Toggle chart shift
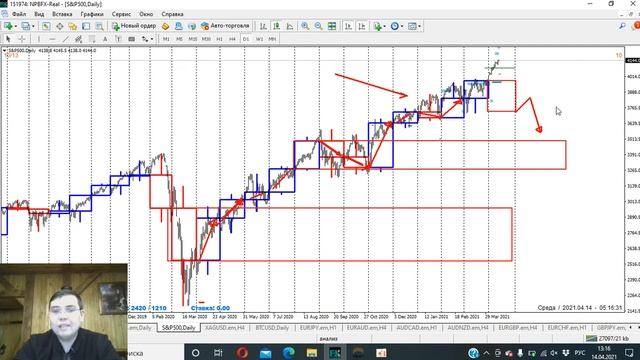 pos(362,26)
